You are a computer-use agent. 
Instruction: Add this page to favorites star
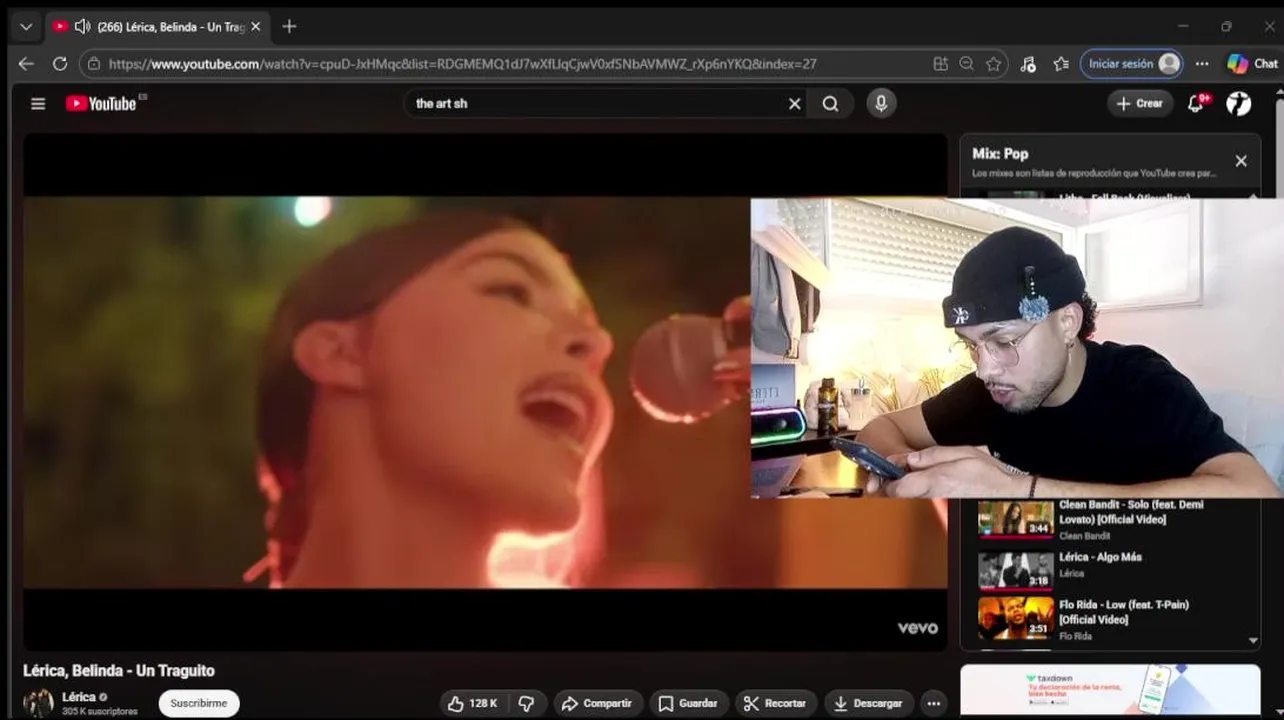tap(993, 63)
